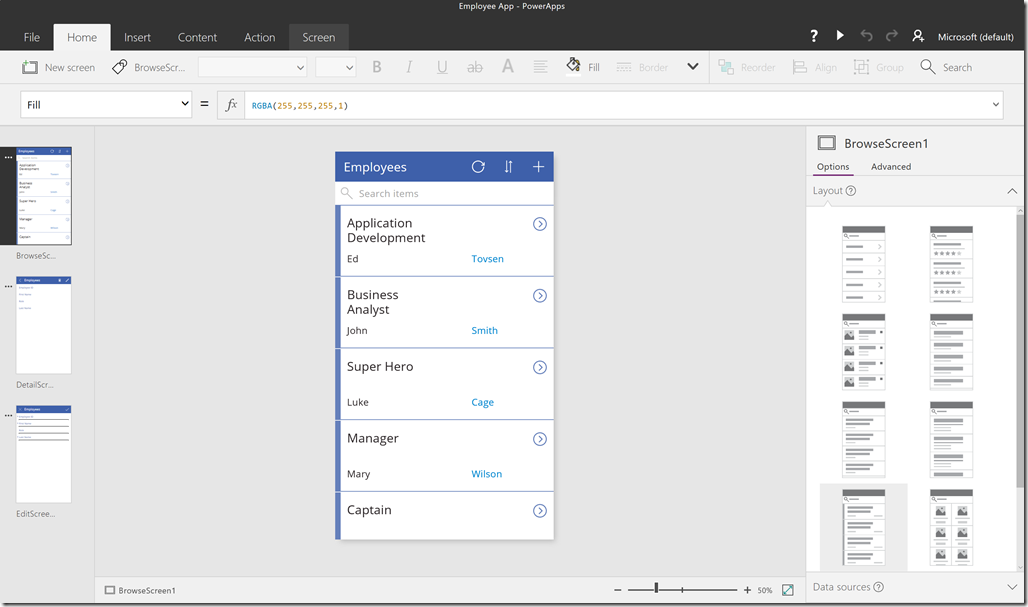The width and height of the screenshot is (1028, 607).
Task: Preview the app with play button
Action: coord(840,35)
